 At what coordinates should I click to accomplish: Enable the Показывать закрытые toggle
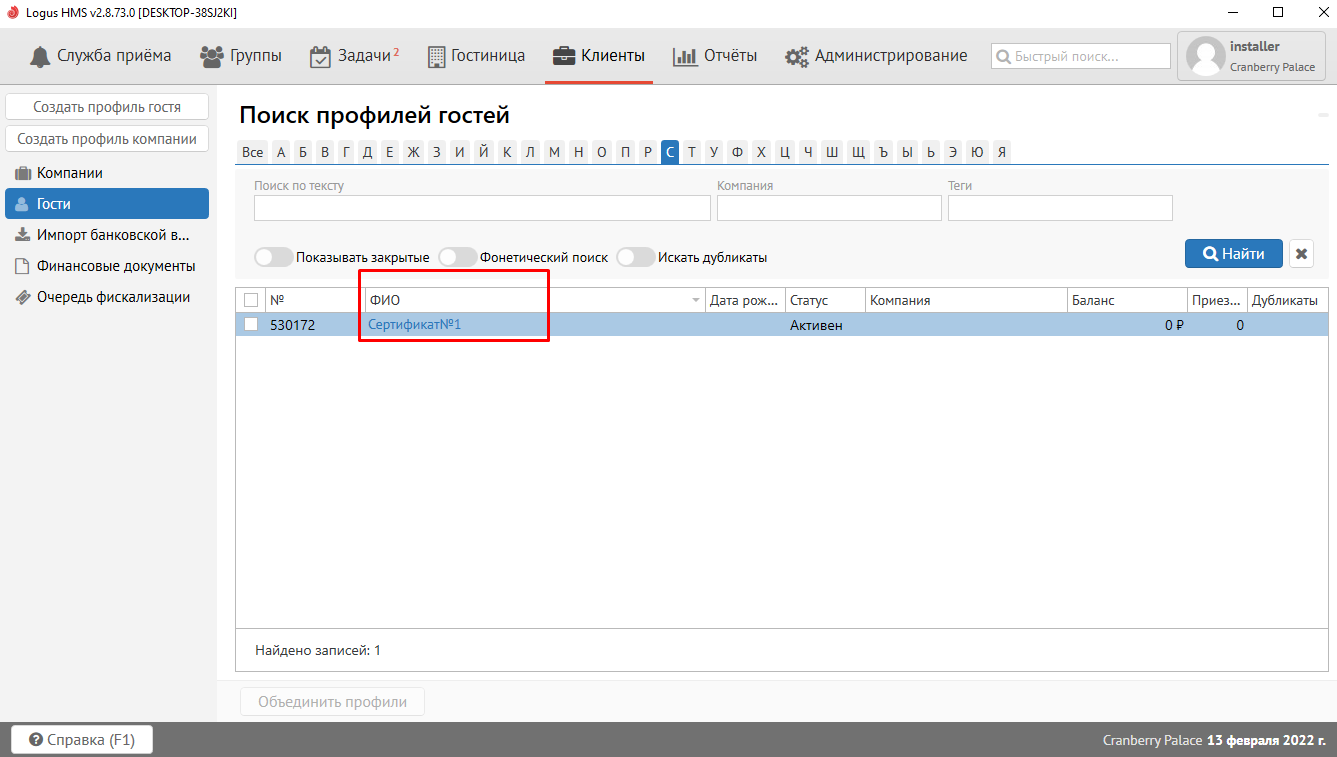tap(273, 257)
